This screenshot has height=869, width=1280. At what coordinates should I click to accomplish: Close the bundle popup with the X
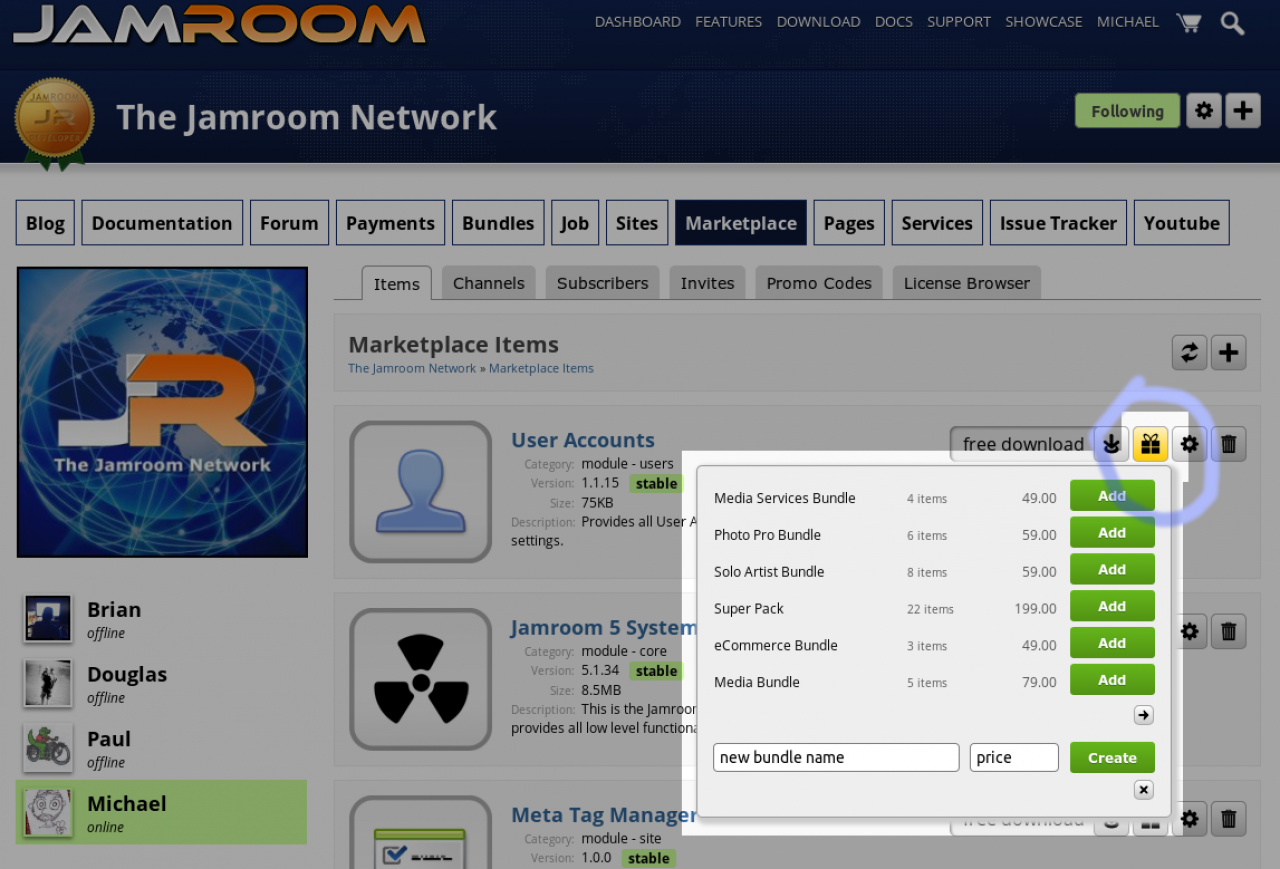(x=1144, y=790)
